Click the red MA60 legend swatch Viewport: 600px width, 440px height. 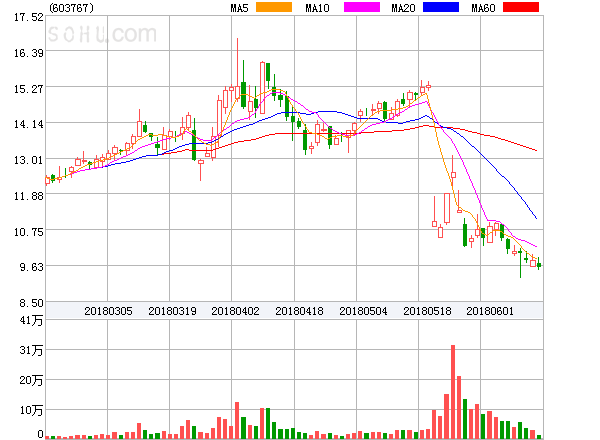pyautogui.click(x=521, y=7)
